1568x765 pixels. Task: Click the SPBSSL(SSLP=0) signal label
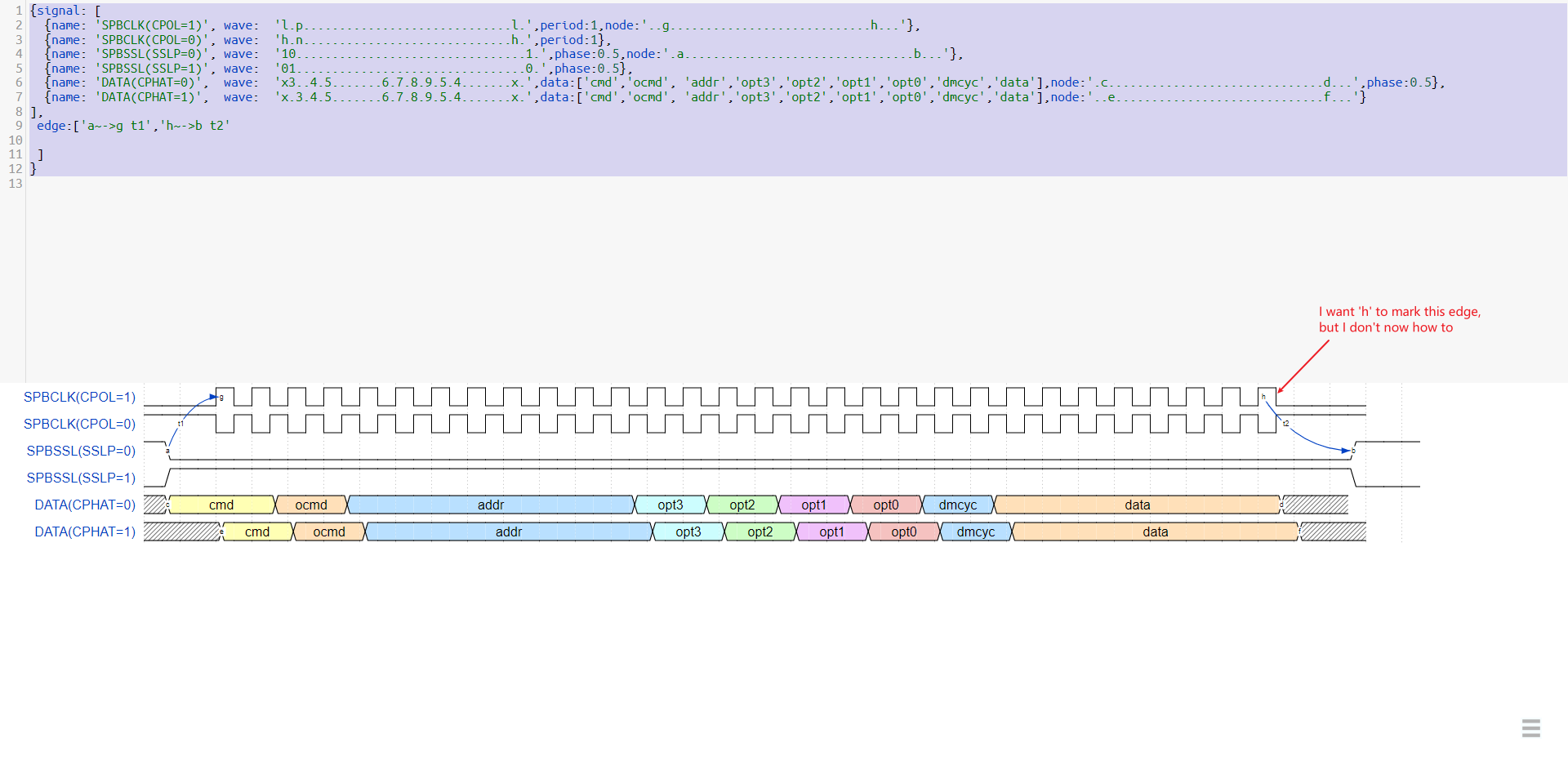tap(81, 451)
